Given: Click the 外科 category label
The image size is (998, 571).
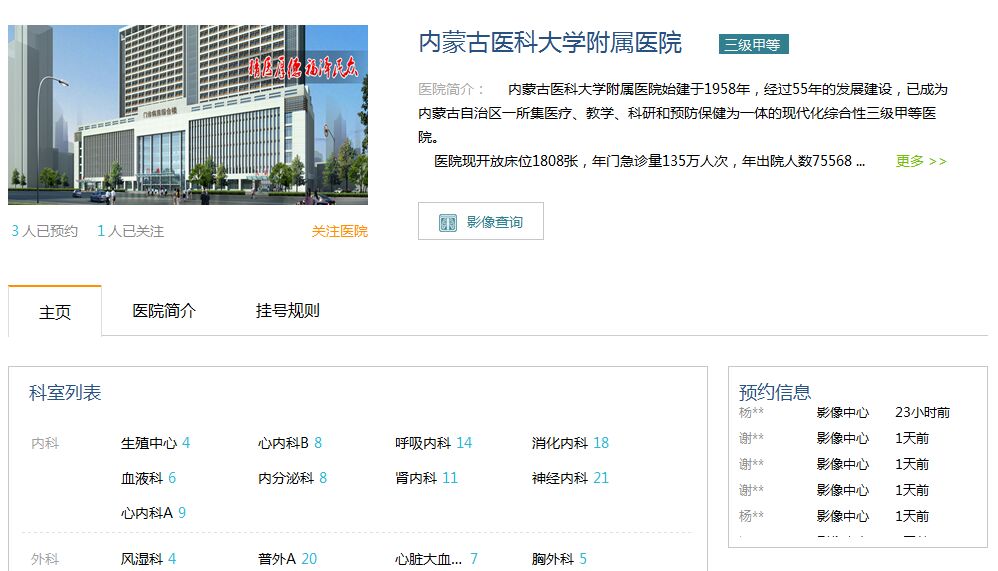Looking at the screenshot, I should coord(45,559).
